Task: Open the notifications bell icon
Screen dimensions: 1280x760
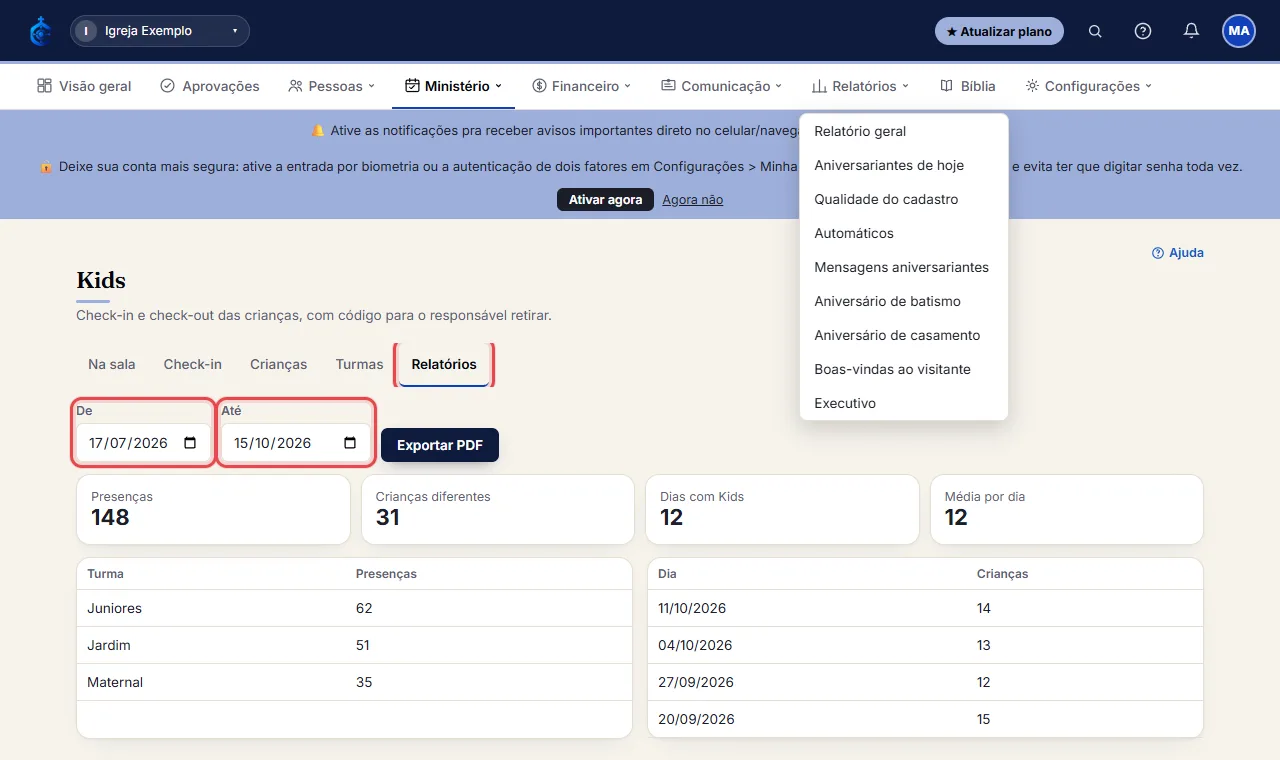Action: pos(1191,31)
